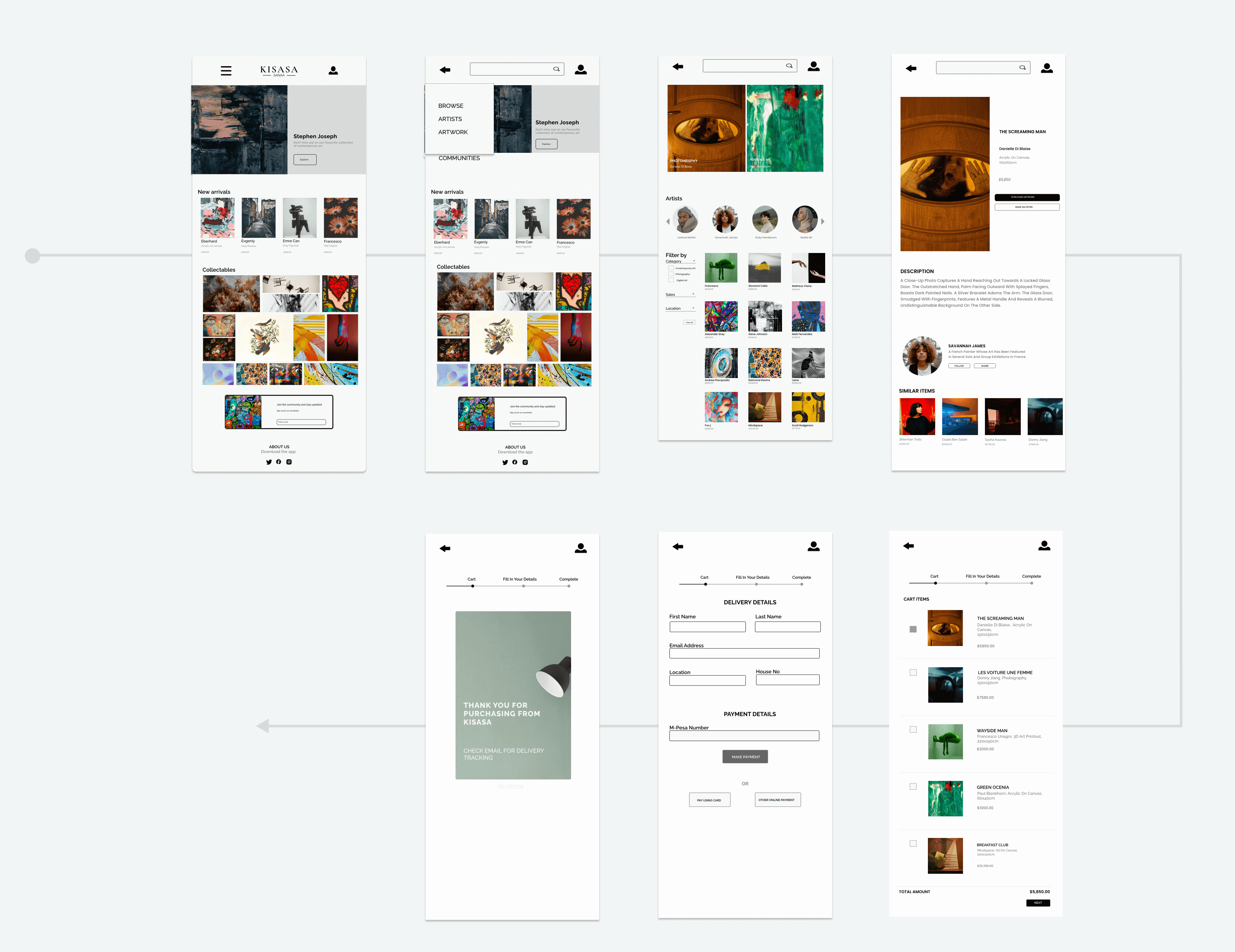The width and height of the screenshot is (1235, 952).
Task: Click search magnifier on Screaming Man product page
Action: (x=1022, y=68)
